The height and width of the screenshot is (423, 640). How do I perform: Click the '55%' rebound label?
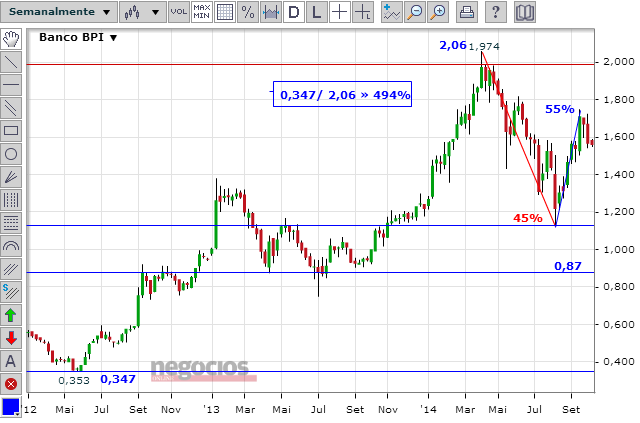click(x=560, y=109)
